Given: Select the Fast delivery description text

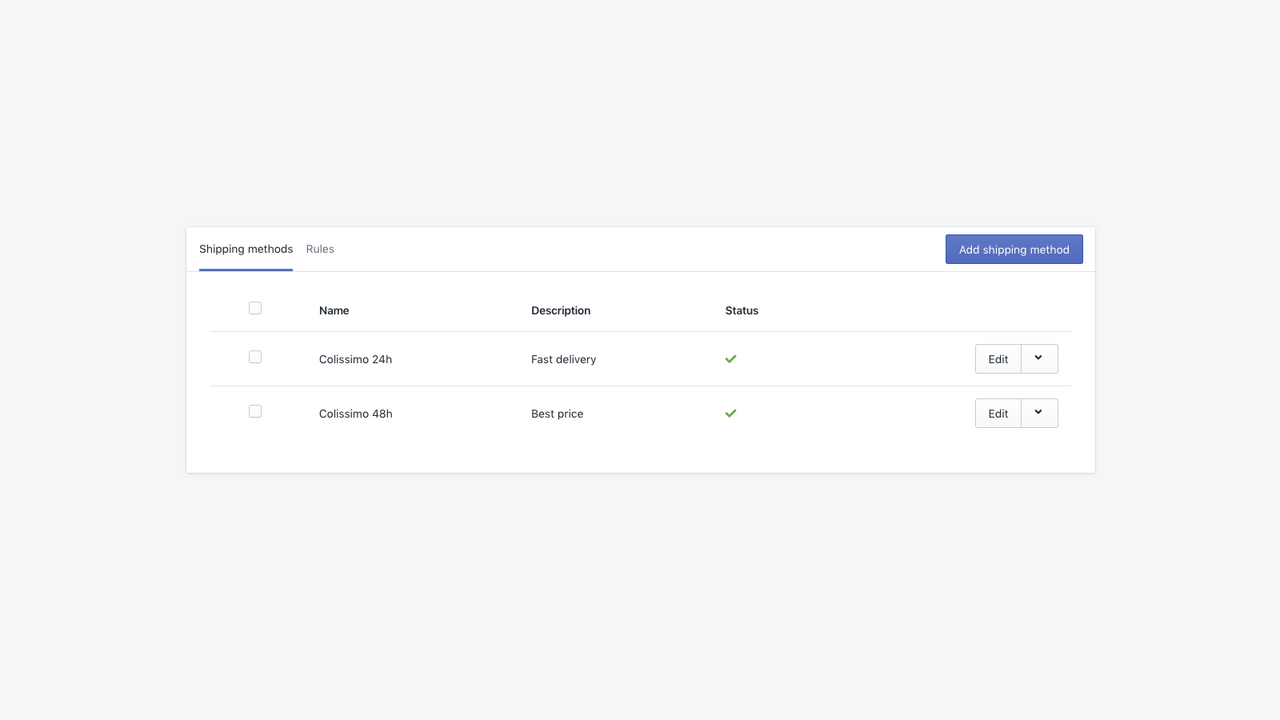Looking at the screenshot, I should click(x=563, y=358).
